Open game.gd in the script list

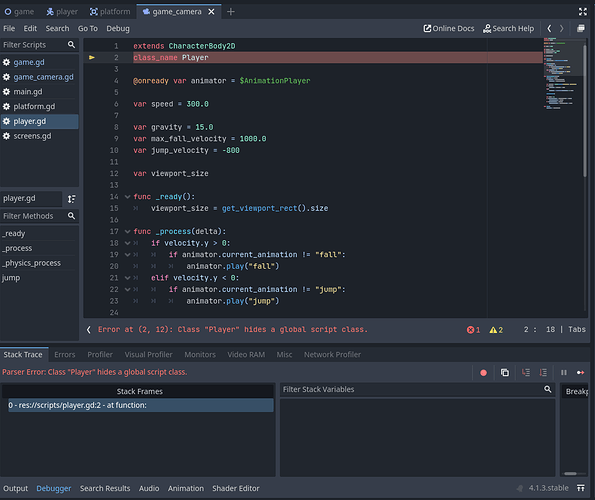click(x=39, y=62)
